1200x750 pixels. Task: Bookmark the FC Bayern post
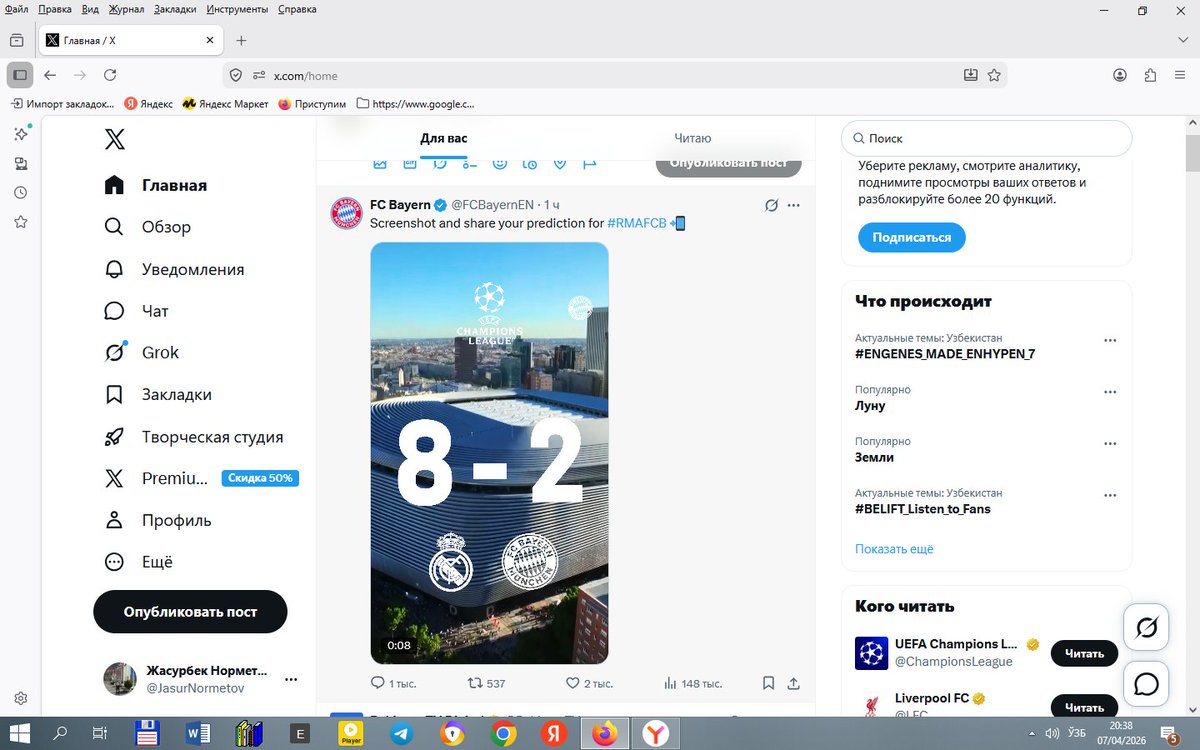click(x=768, y=683)
